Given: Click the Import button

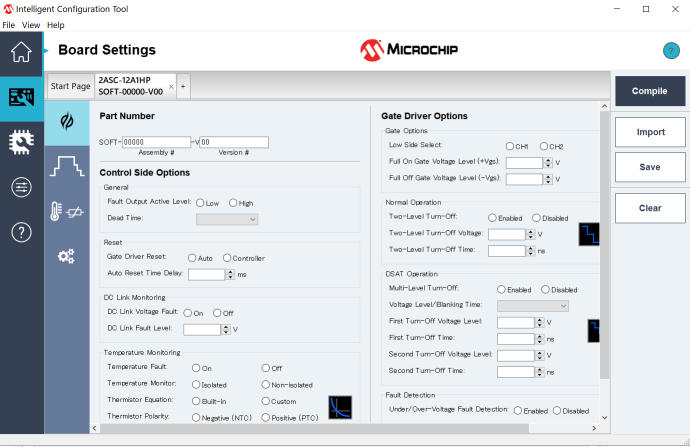Looking at the screenshot, I should (x=650, y=132).
